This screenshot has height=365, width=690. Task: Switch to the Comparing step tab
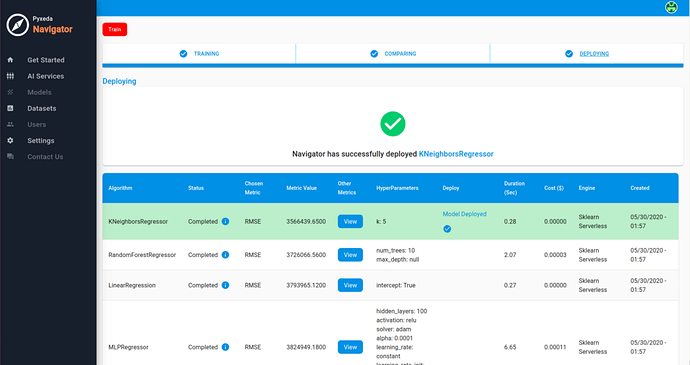click(393, 54)
